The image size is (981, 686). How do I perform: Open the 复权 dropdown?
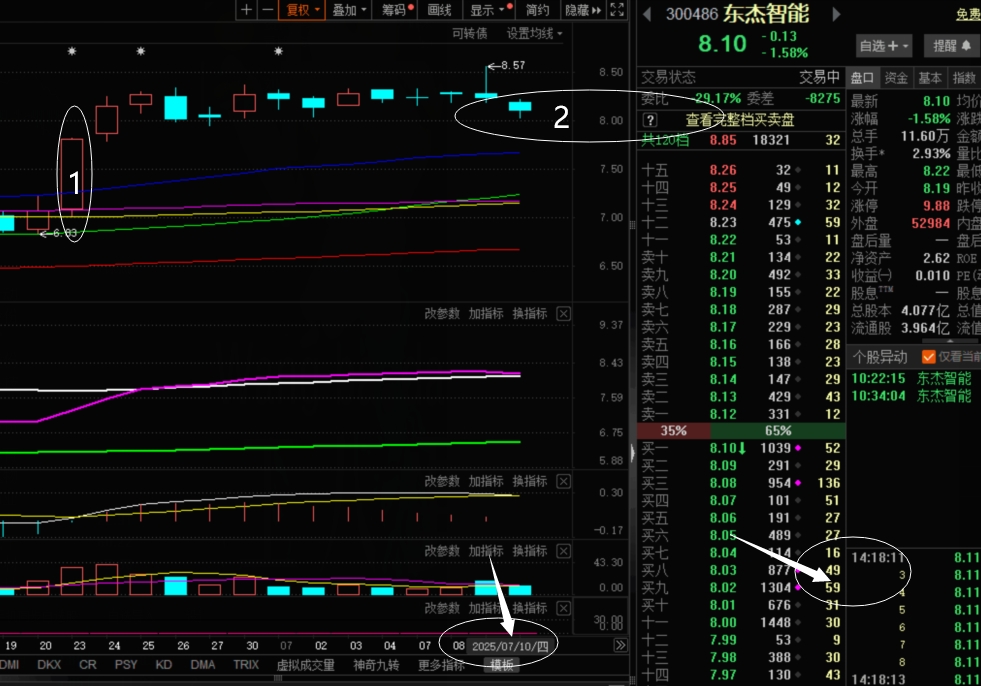click(302, 10)
